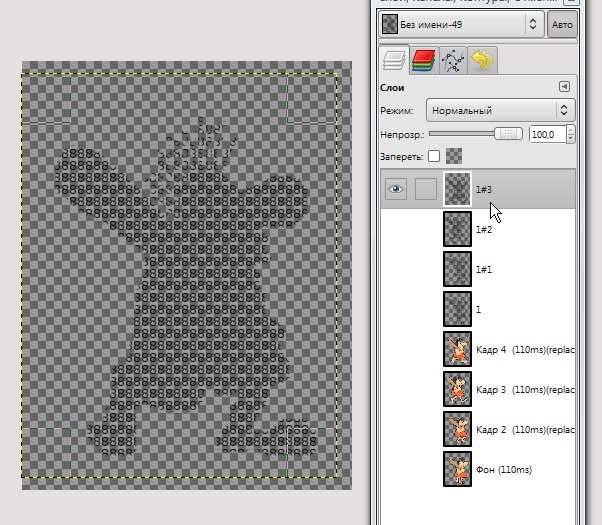Toggle the link box of layer 1#3
602x525 pixels.
[426, 189]
